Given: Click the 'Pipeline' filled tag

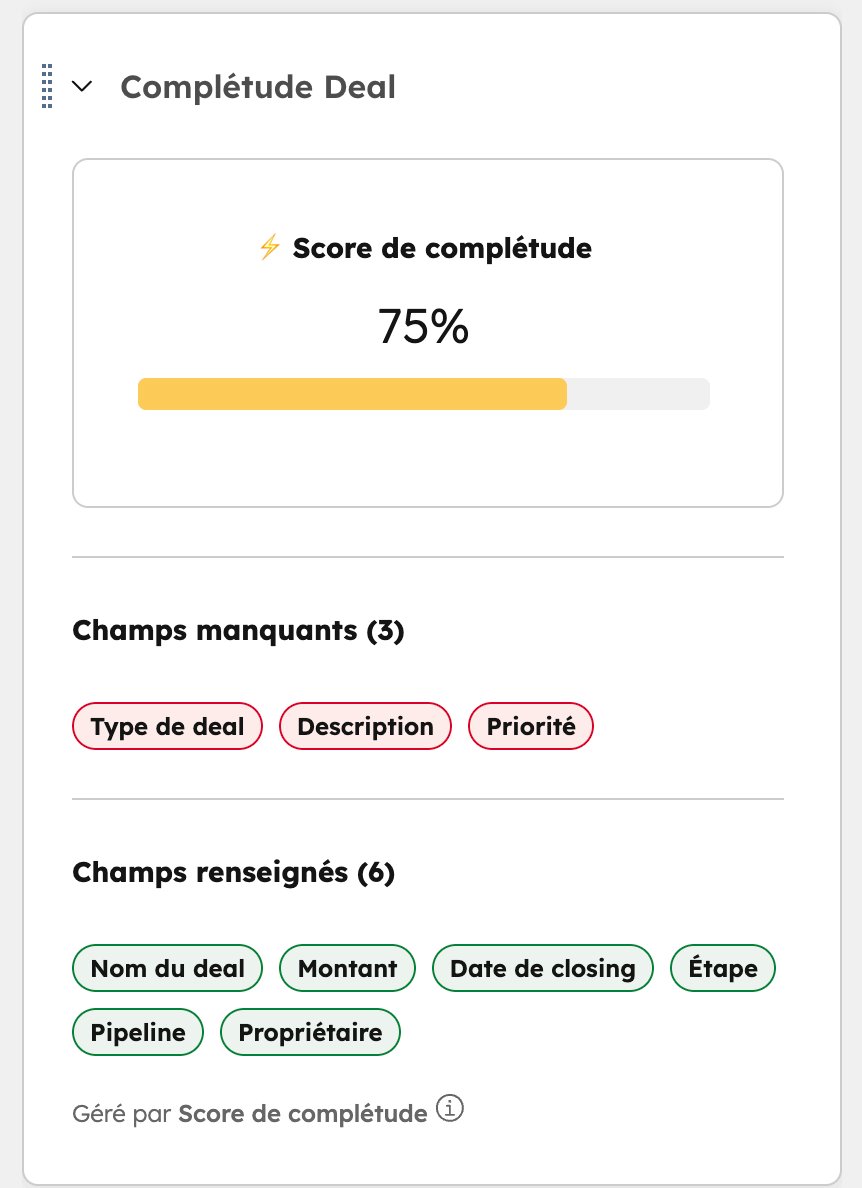Looking at the screenshot, I should (138, 1032).
